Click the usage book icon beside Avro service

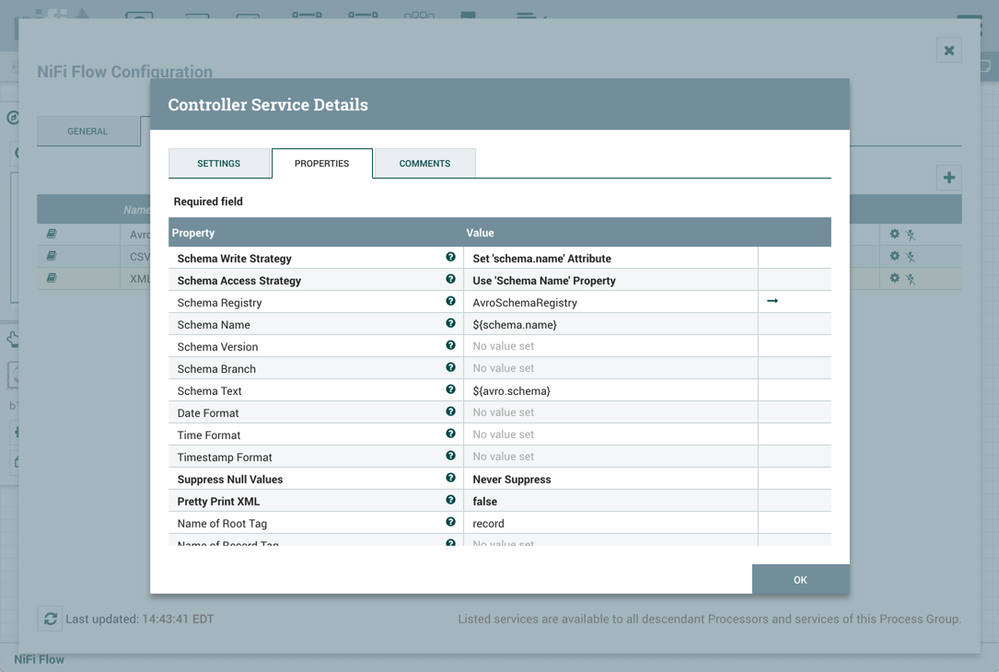[x=50, y=234]
